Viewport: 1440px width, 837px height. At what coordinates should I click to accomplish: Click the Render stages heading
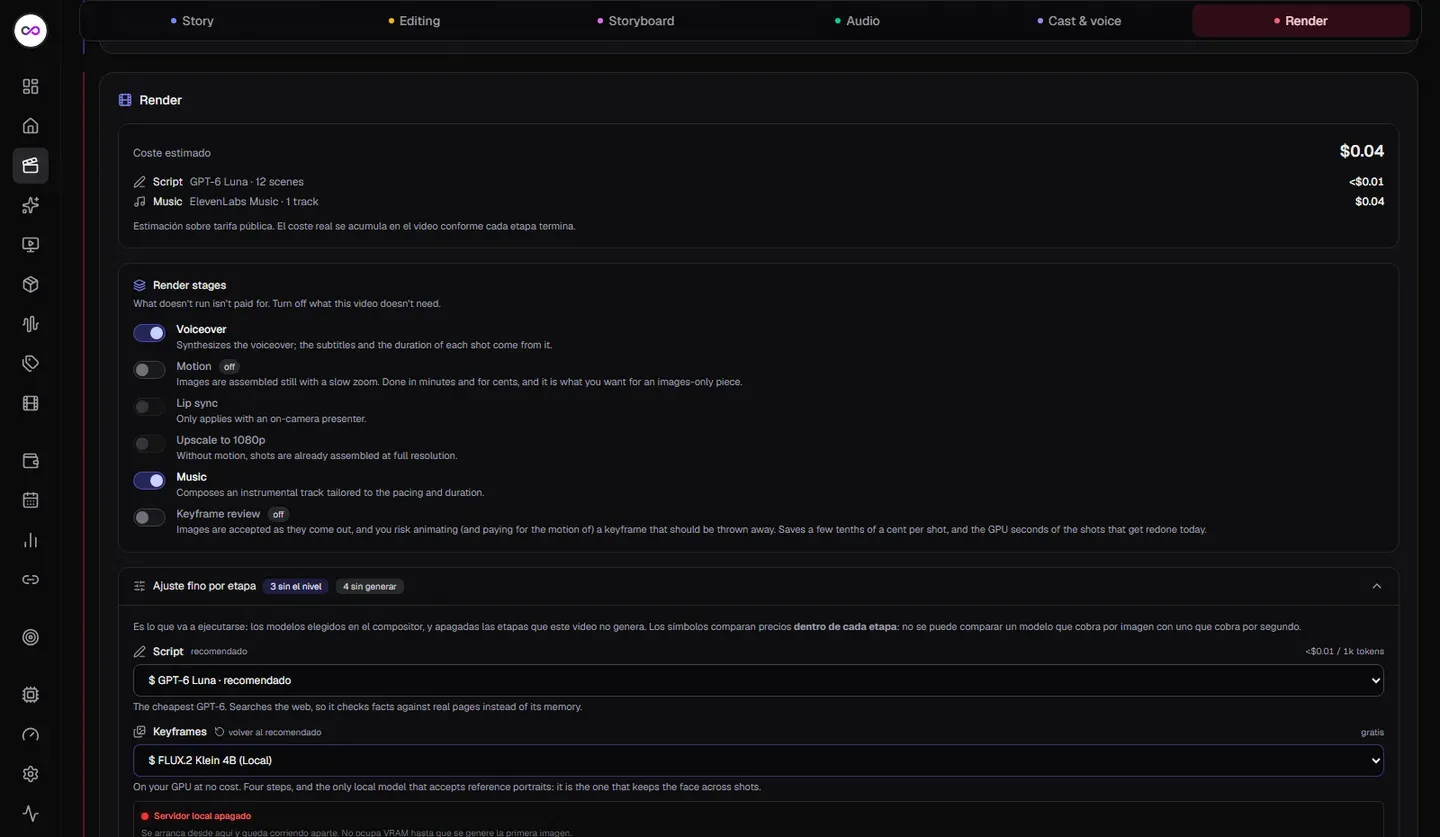189,285
